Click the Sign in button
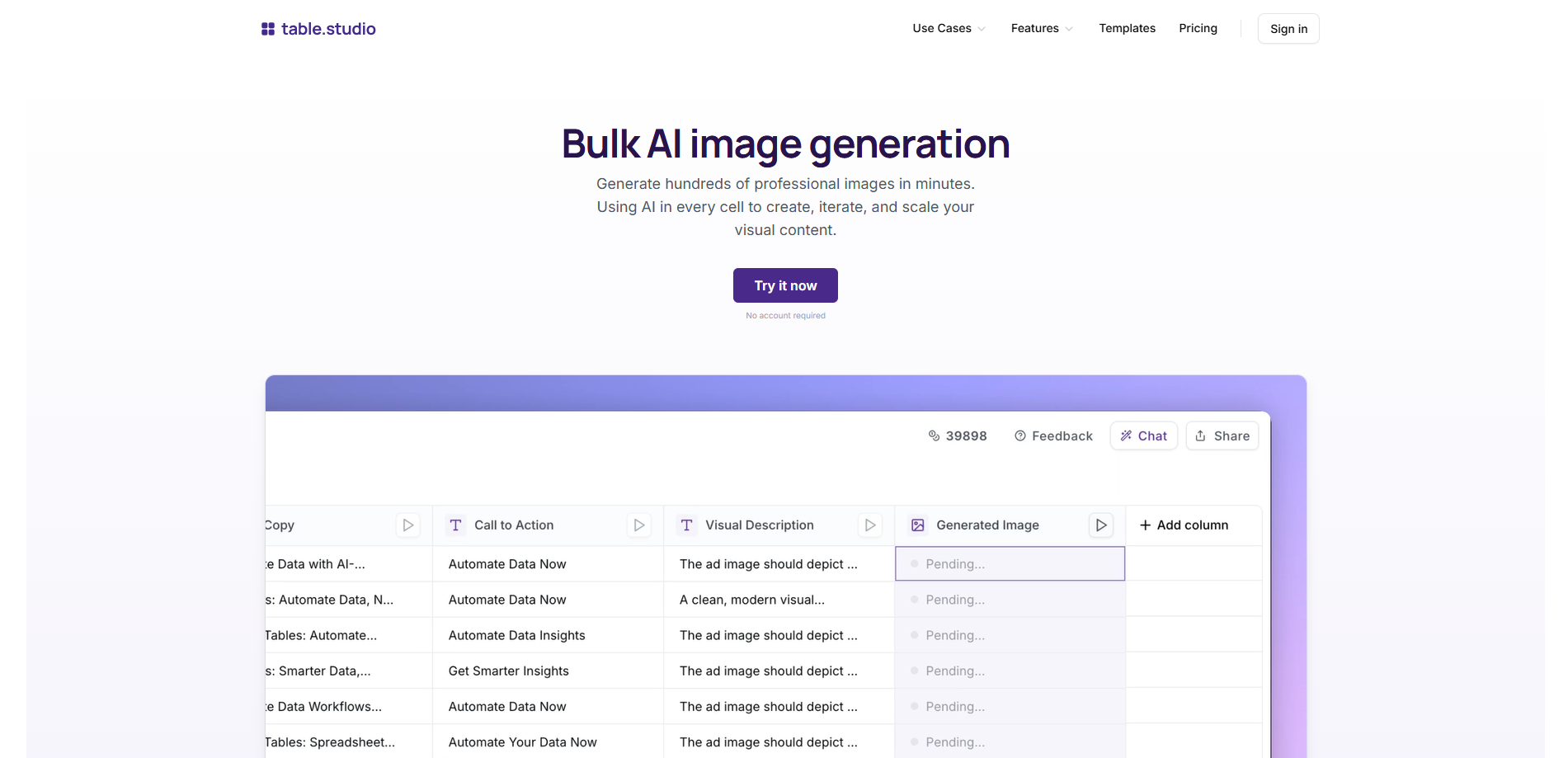The image size is (1568, 758). coord(1288,28)
